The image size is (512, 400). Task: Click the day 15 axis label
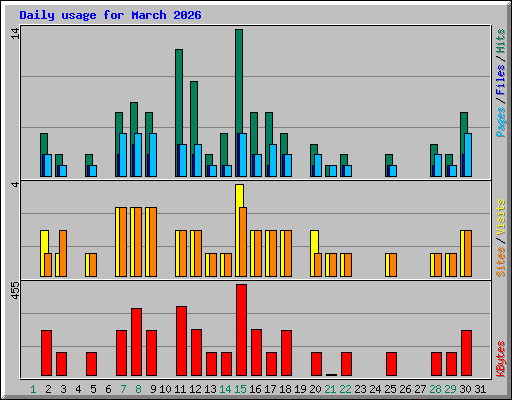(x=240, y=389)
